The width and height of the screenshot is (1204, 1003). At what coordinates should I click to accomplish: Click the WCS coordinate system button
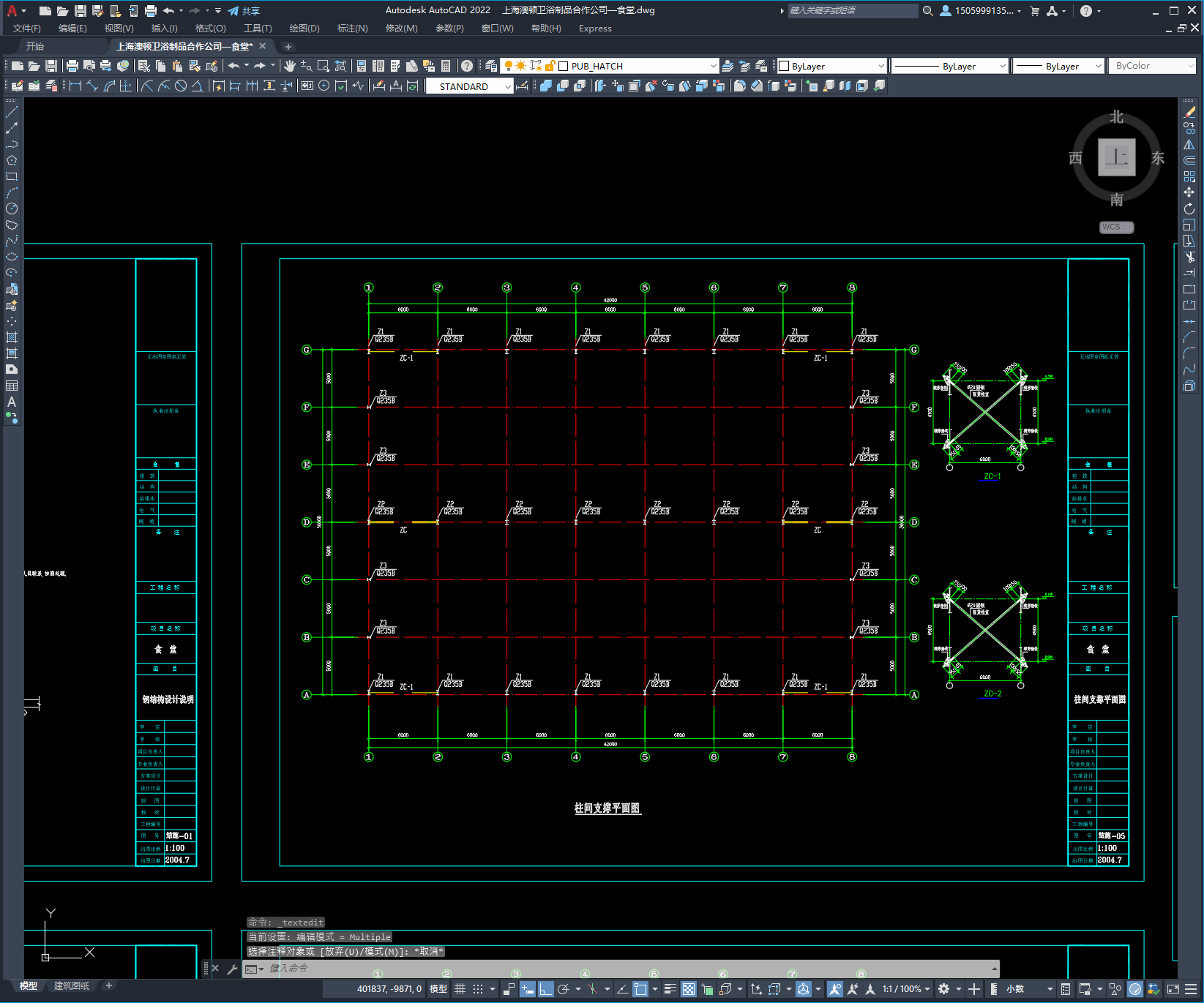(x=1116, y=227)
